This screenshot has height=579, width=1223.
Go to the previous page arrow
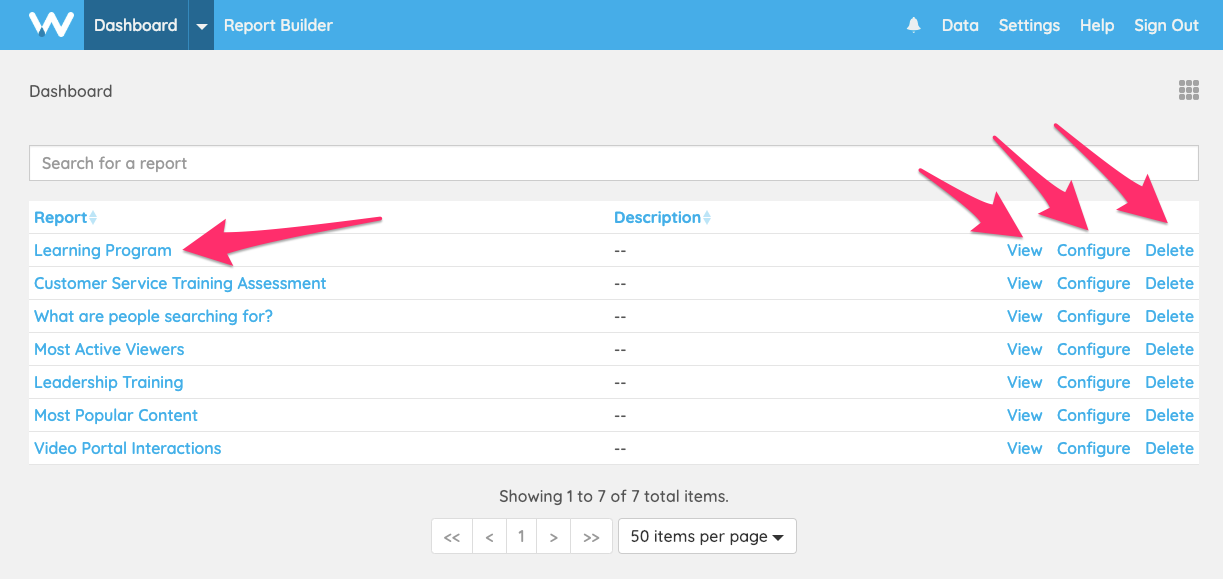click(489, 536)
